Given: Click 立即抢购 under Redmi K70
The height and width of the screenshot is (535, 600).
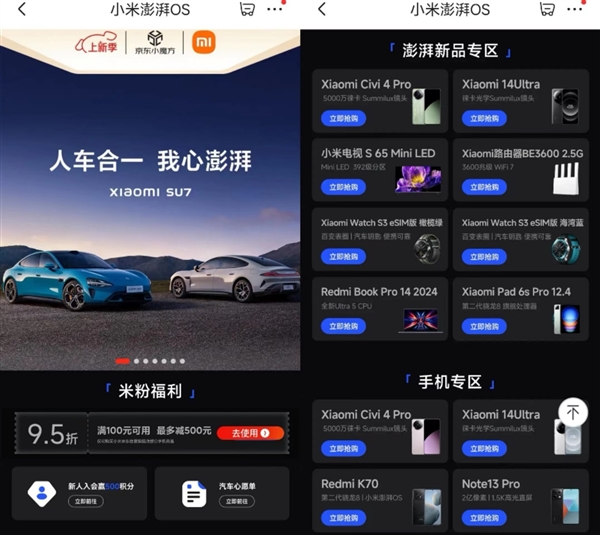Looking at the screenshot, I should 343,518.
